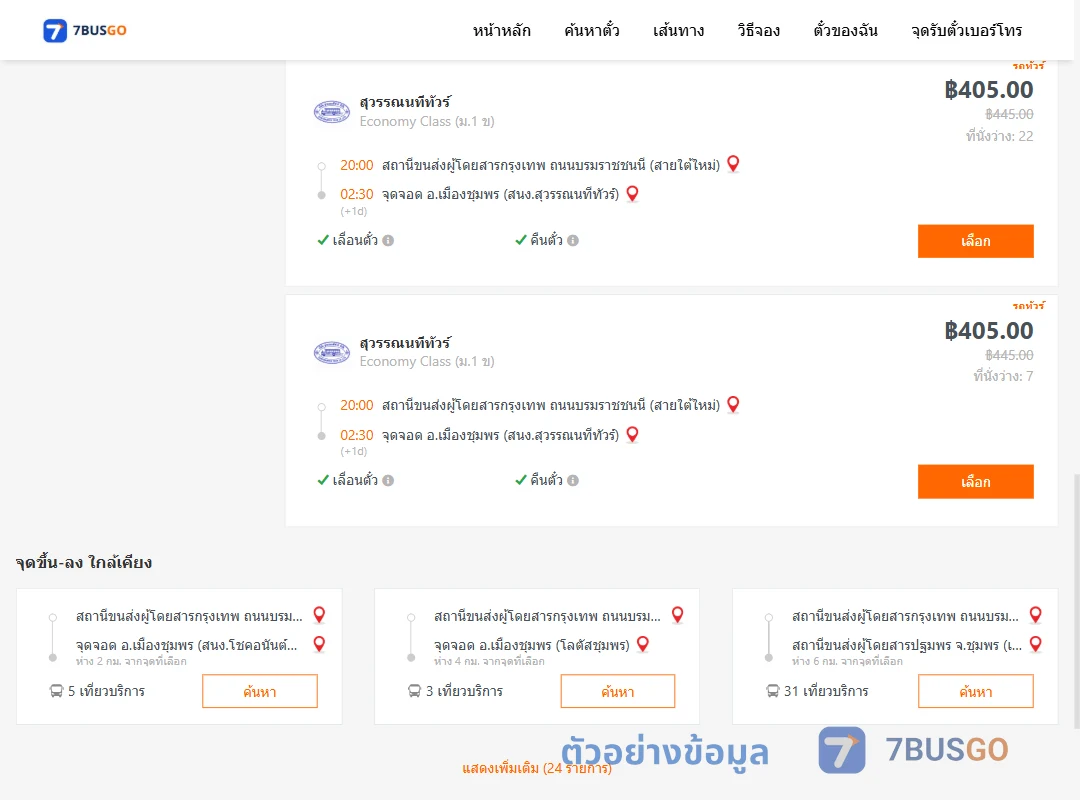Click bus icon beside 5 เที่ยวบริการ
Image resolution: width=1080 pixels, height=800 pixels.
(x=56, y=691)
